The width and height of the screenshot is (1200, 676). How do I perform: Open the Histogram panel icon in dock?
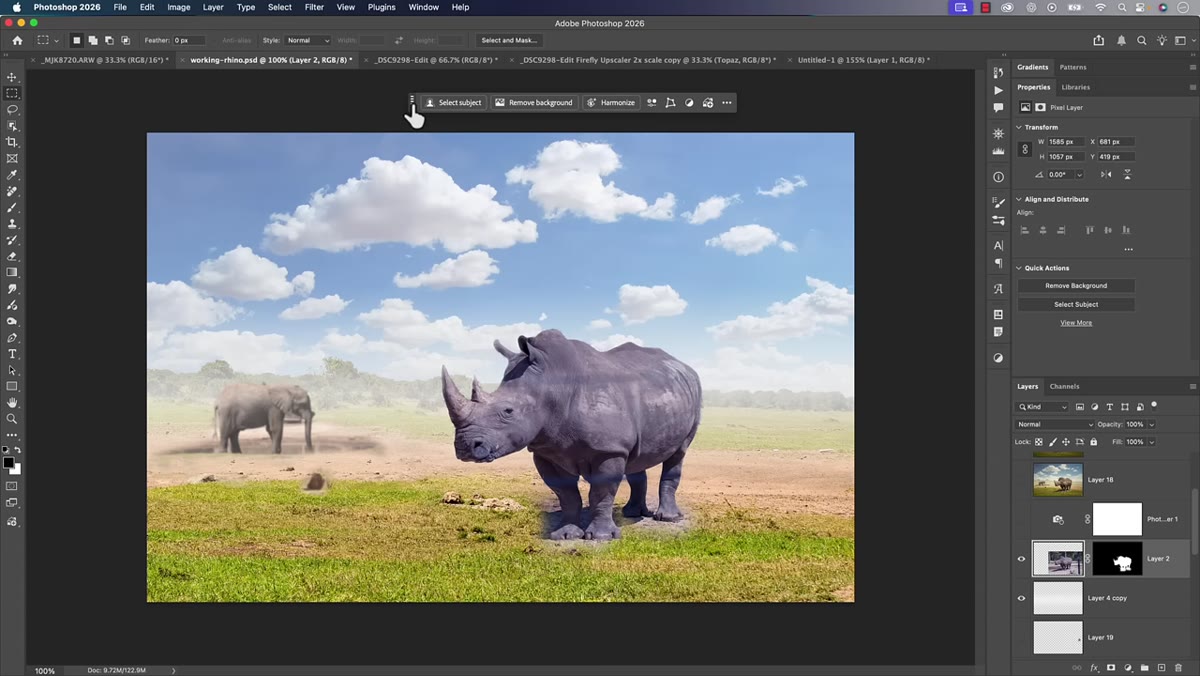point(998,150)
